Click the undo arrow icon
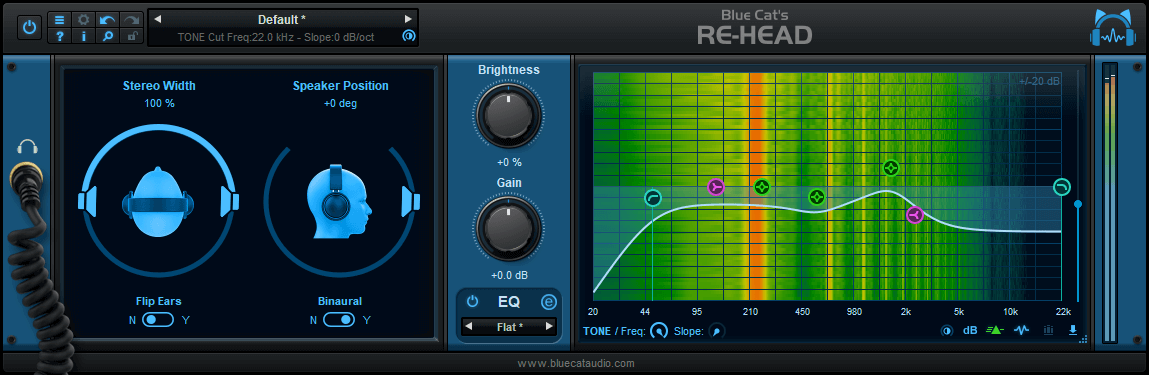 108,20
